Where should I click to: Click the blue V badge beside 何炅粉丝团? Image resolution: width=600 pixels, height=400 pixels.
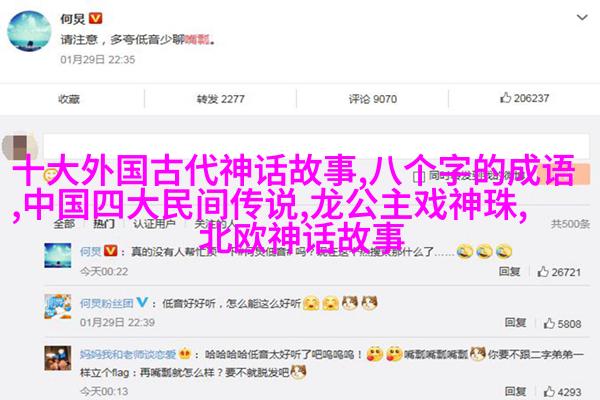click(x=142, y=302)
